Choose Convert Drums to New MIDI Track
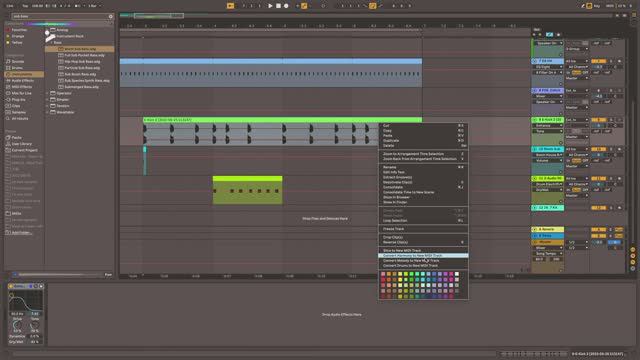 (423, 265)
